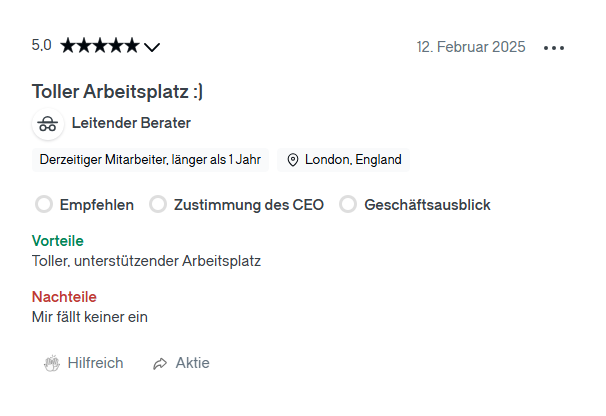
Task: Click the 5.0 rating score
Action: pos(41,45)
